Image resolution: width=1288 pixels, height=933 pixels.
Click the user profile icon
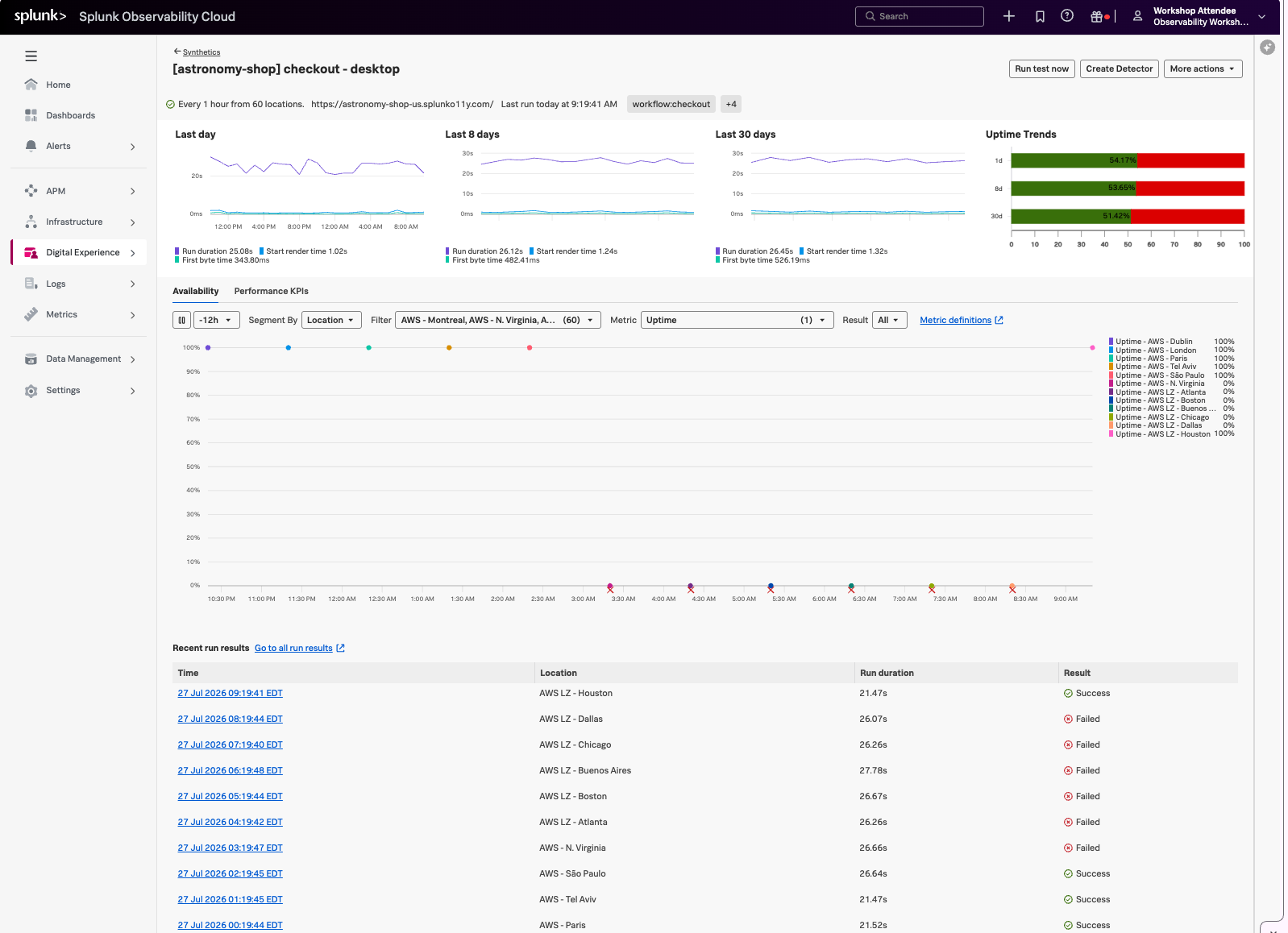[x=1137, y=16]
